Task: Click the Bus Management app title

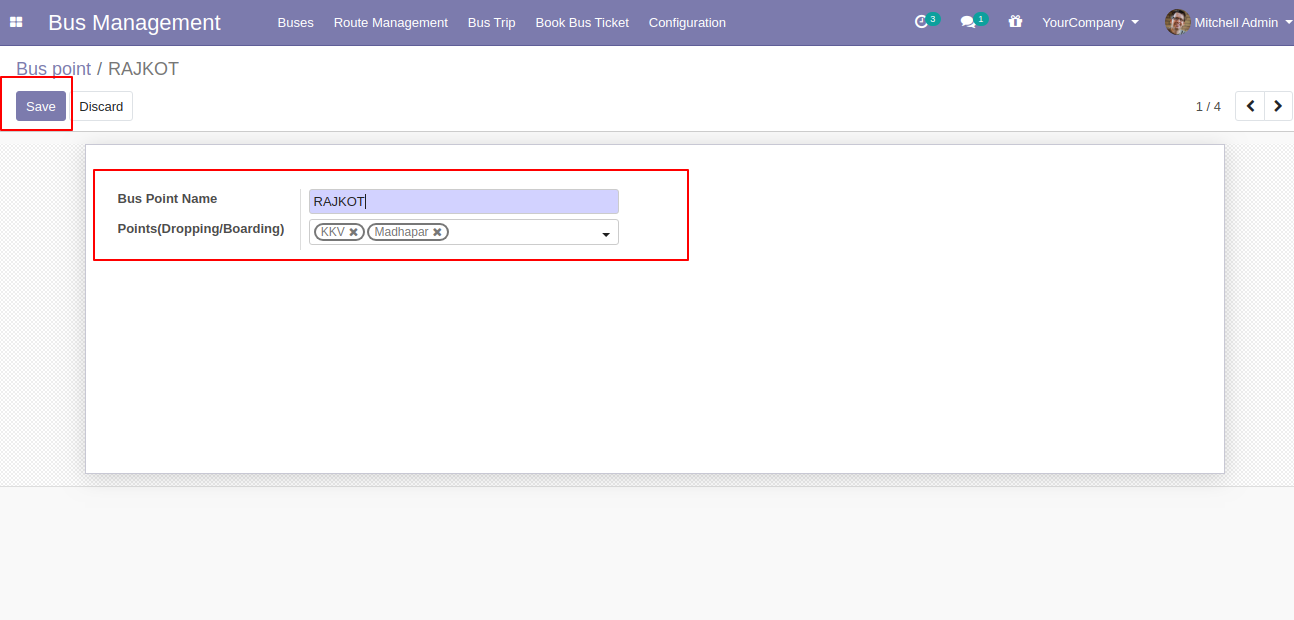Action: [x=134, y=22]
